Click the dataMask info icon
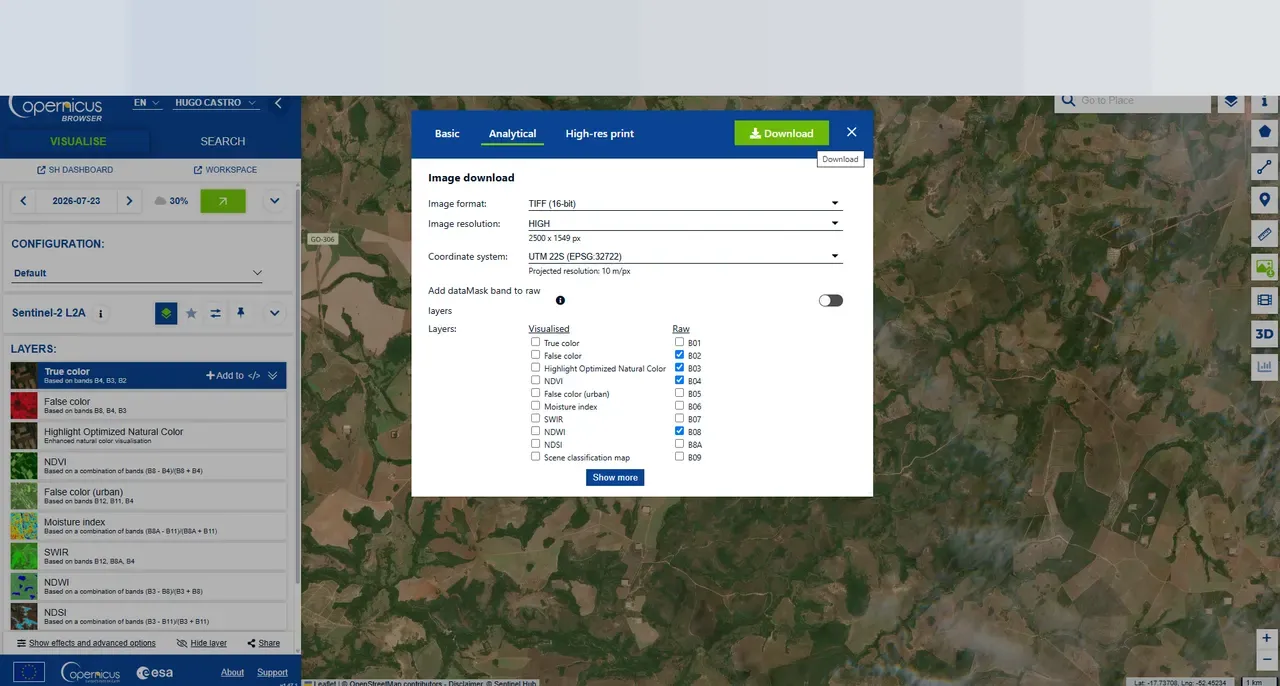Image resolution: width=1280 pixels, height=686 pixels. [x=560, y=300]
